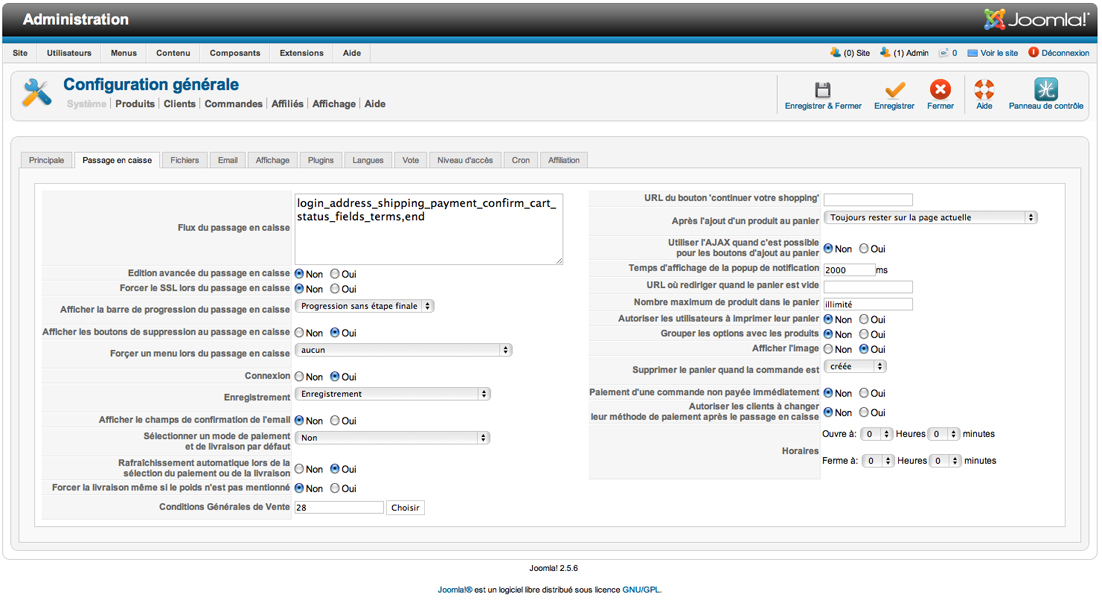1102x600 pixels.
Task: Open the Ouvre à minutes dropdown
Action: pos(944,434)
